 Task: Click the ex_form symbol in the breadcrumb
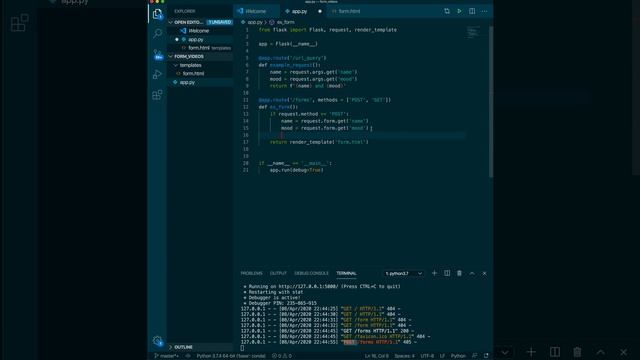click(285, 22)
